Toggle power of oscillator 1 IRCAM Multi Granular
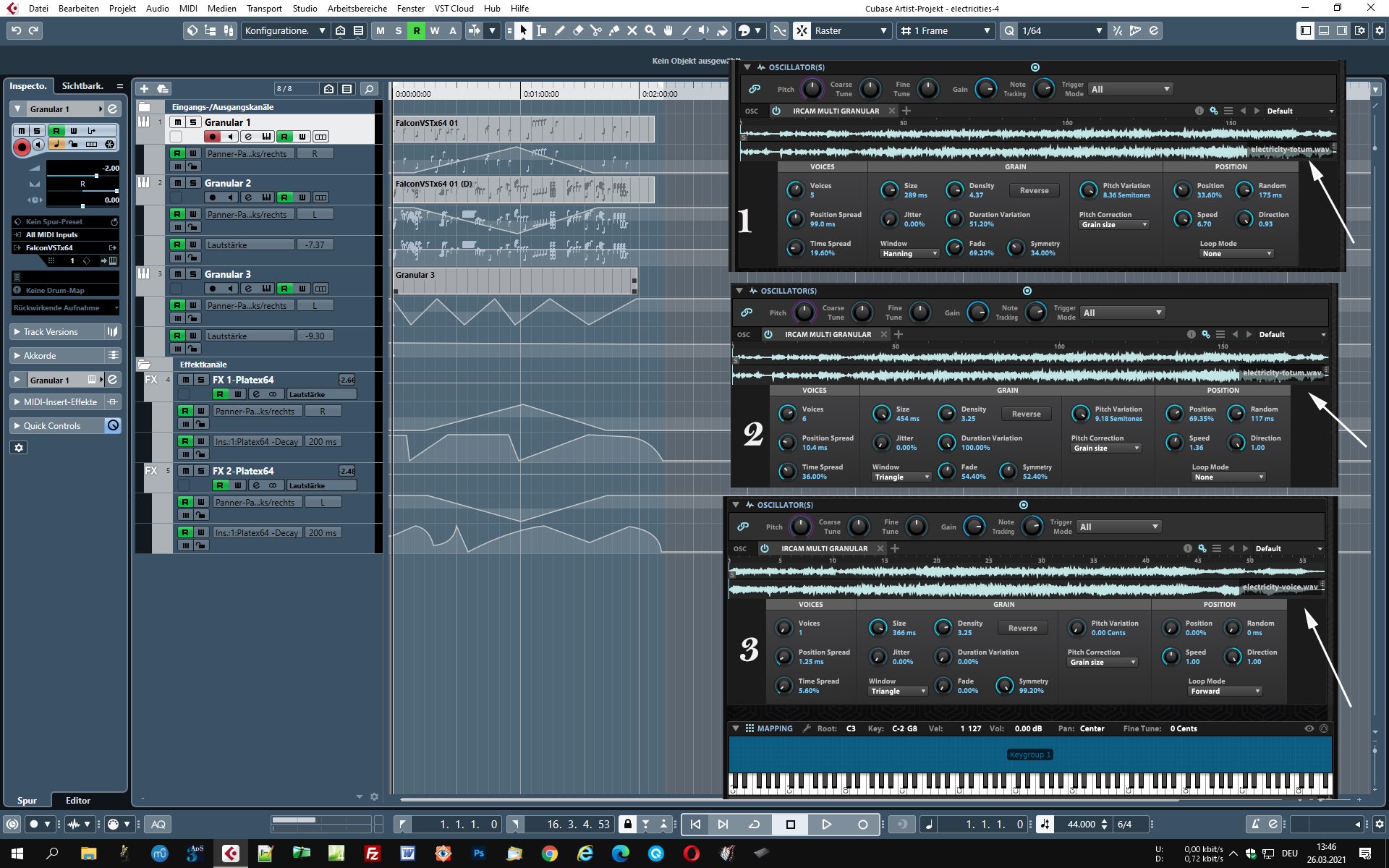This screenshot has width=1389, height=868. [x=776, y=111]
